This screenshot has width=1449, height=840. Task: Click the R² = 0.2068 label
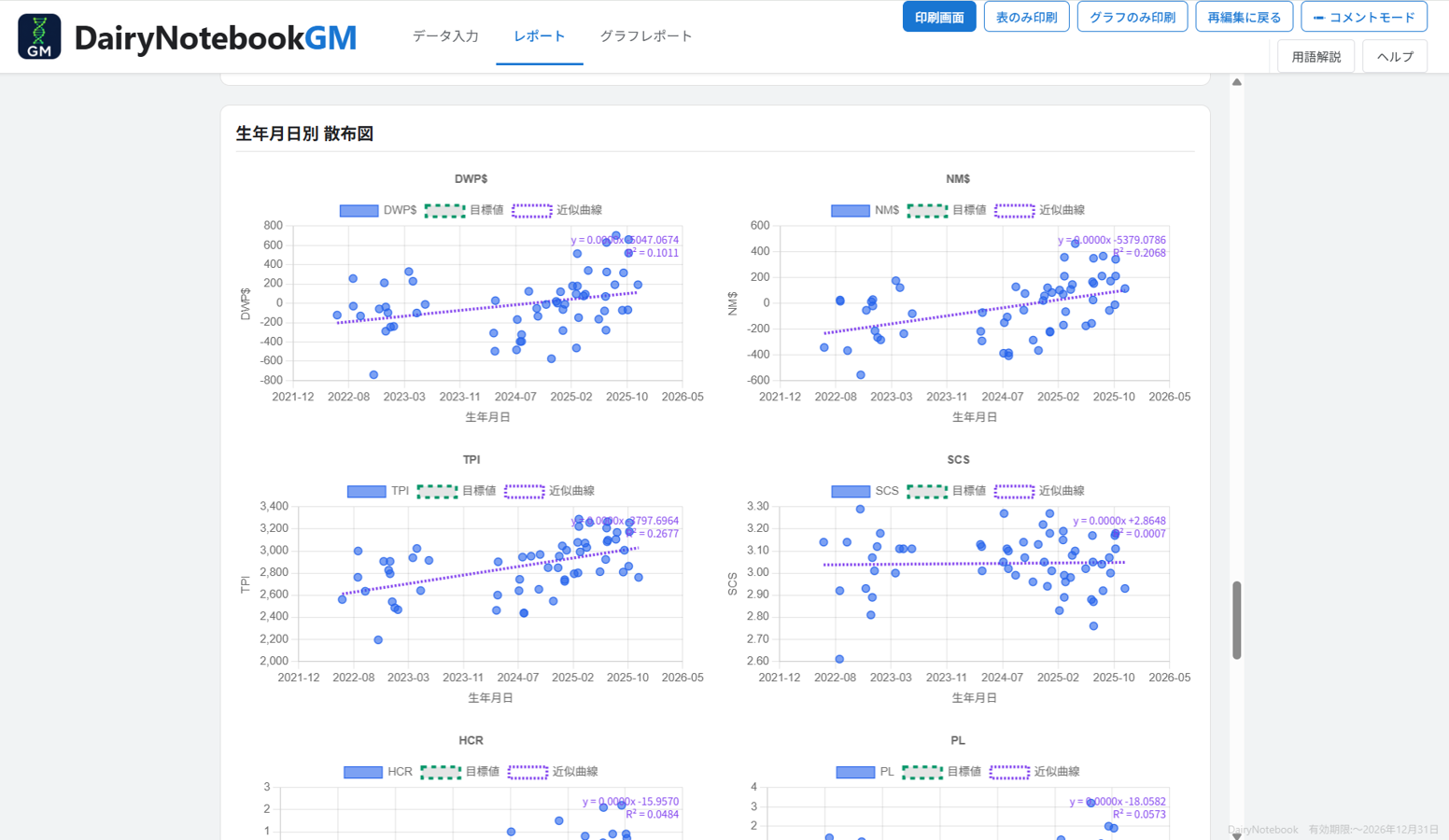(1139, 253)
